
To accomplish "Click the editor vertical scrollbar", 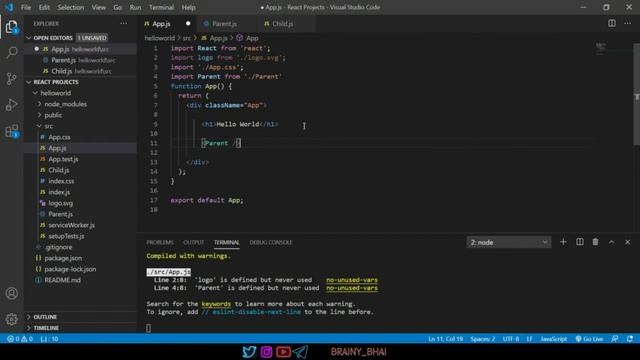I will coord(636,94).
